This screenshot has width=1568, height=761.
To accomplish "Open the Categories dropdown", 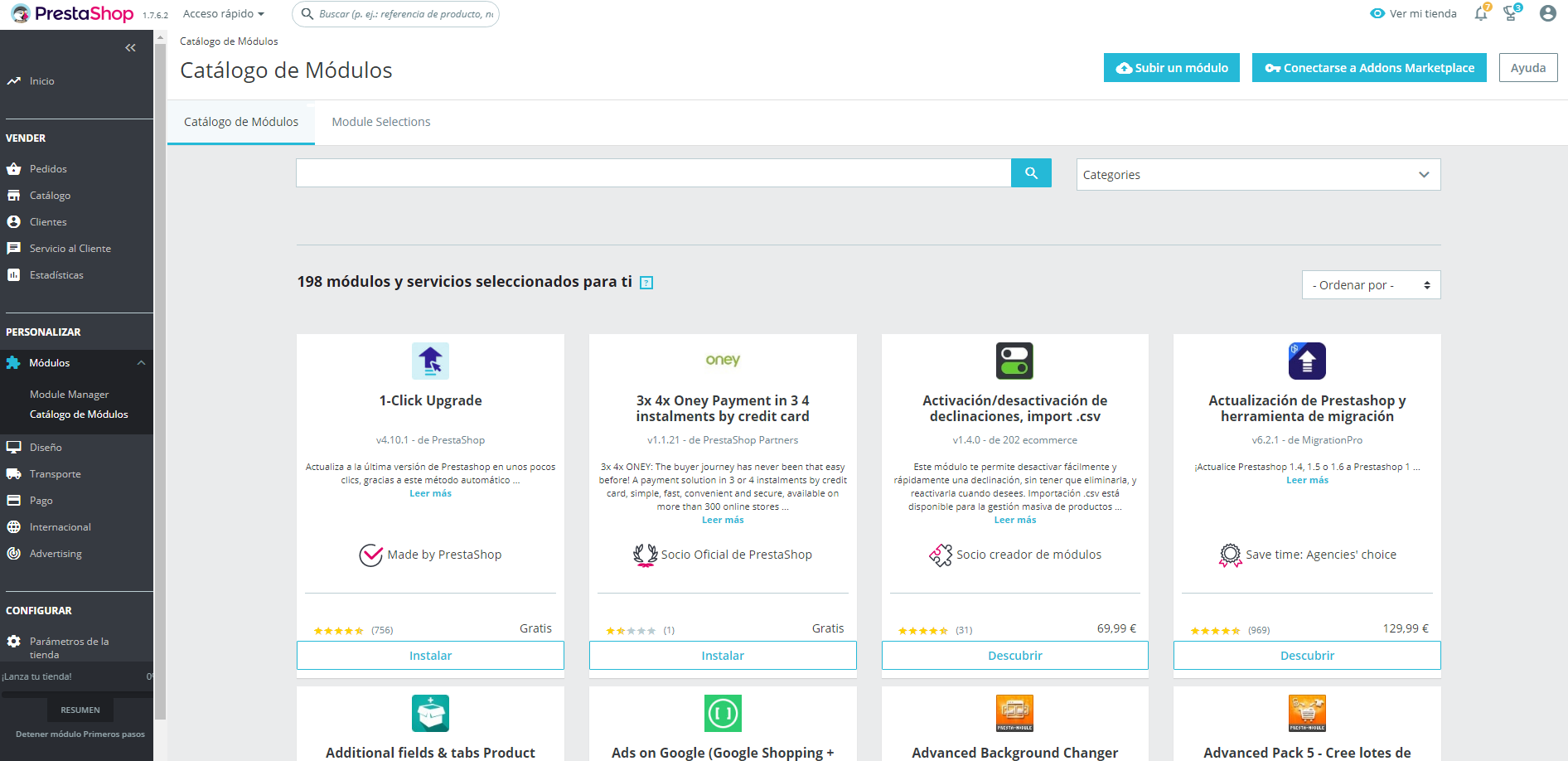I will coord(1257,174).
